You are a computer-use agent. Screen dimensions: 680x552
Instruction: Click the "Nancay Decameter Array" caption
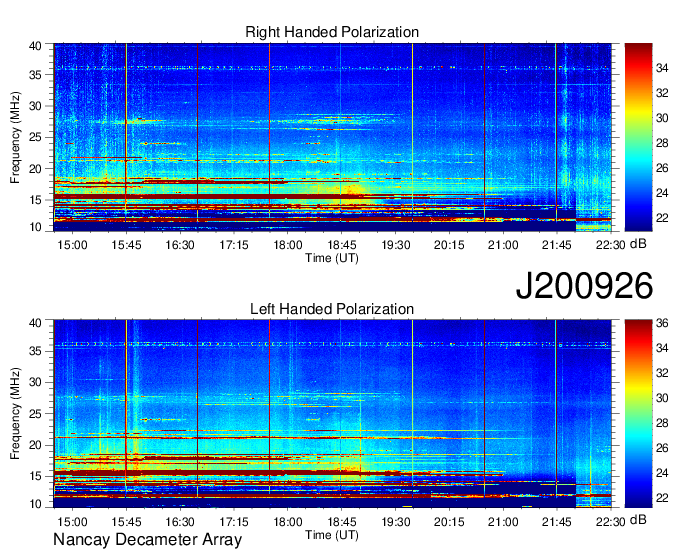coord(147,540)
